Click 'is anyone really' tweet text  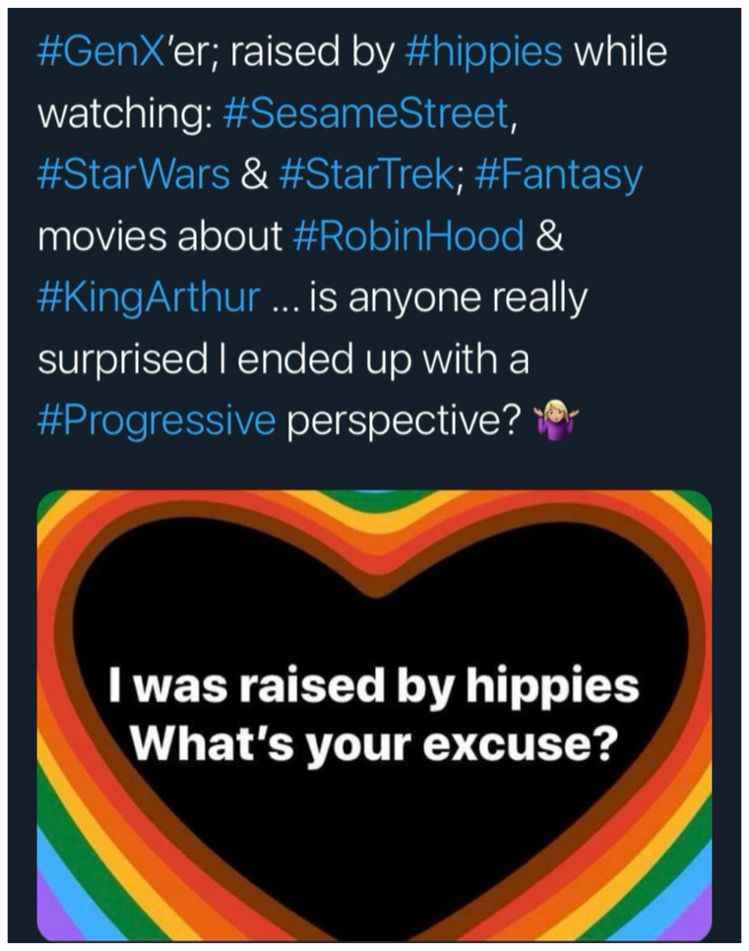click(x=449, y=300)
